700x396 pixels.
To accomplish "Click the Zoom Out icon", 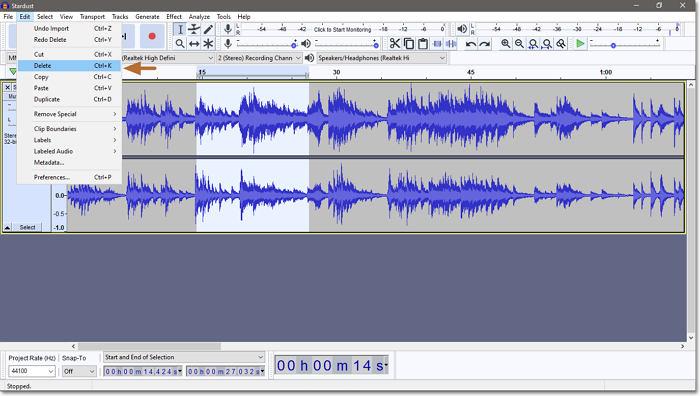I will (519, 44).
